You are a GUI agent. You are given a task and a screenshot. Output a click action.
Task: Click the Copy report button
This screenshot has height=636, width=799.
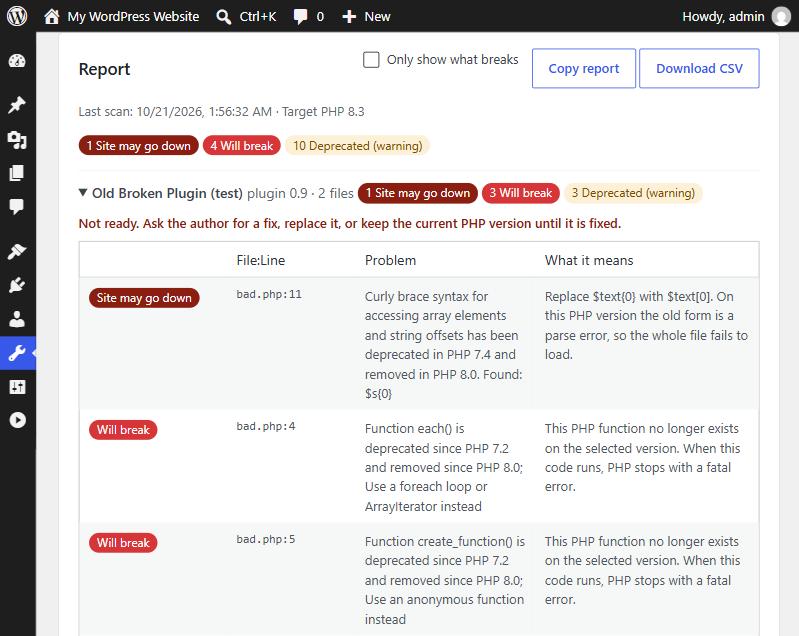tap(583, 68)
